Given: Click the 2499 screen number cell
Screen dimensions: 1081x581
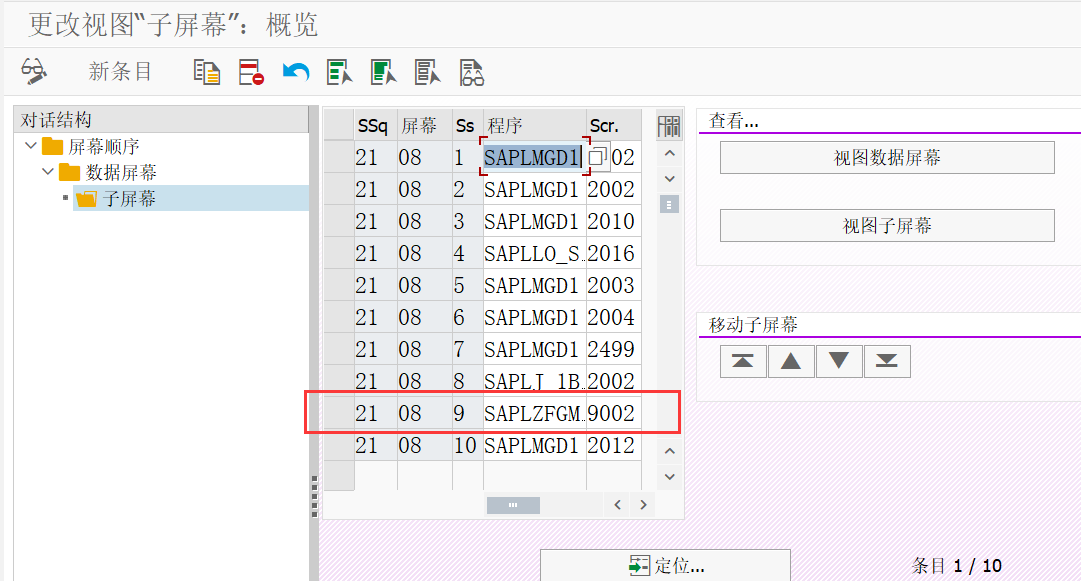Looking at the screenshot, I should click(613, 349).
